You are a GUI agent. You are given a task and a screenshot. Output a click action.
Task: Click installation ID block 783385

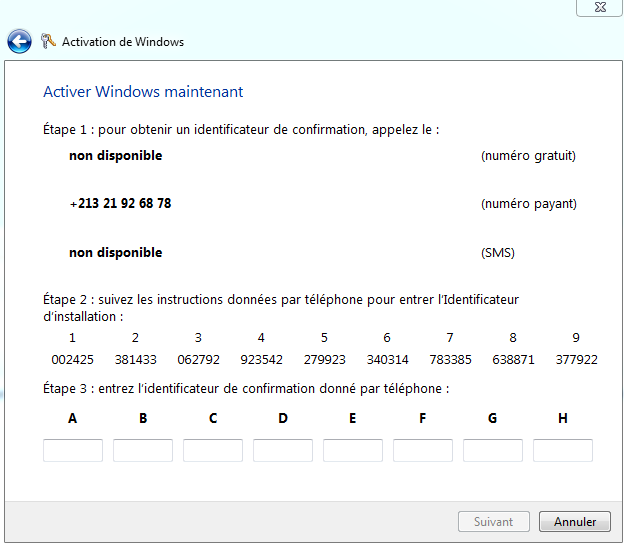(x=450, y=360)
